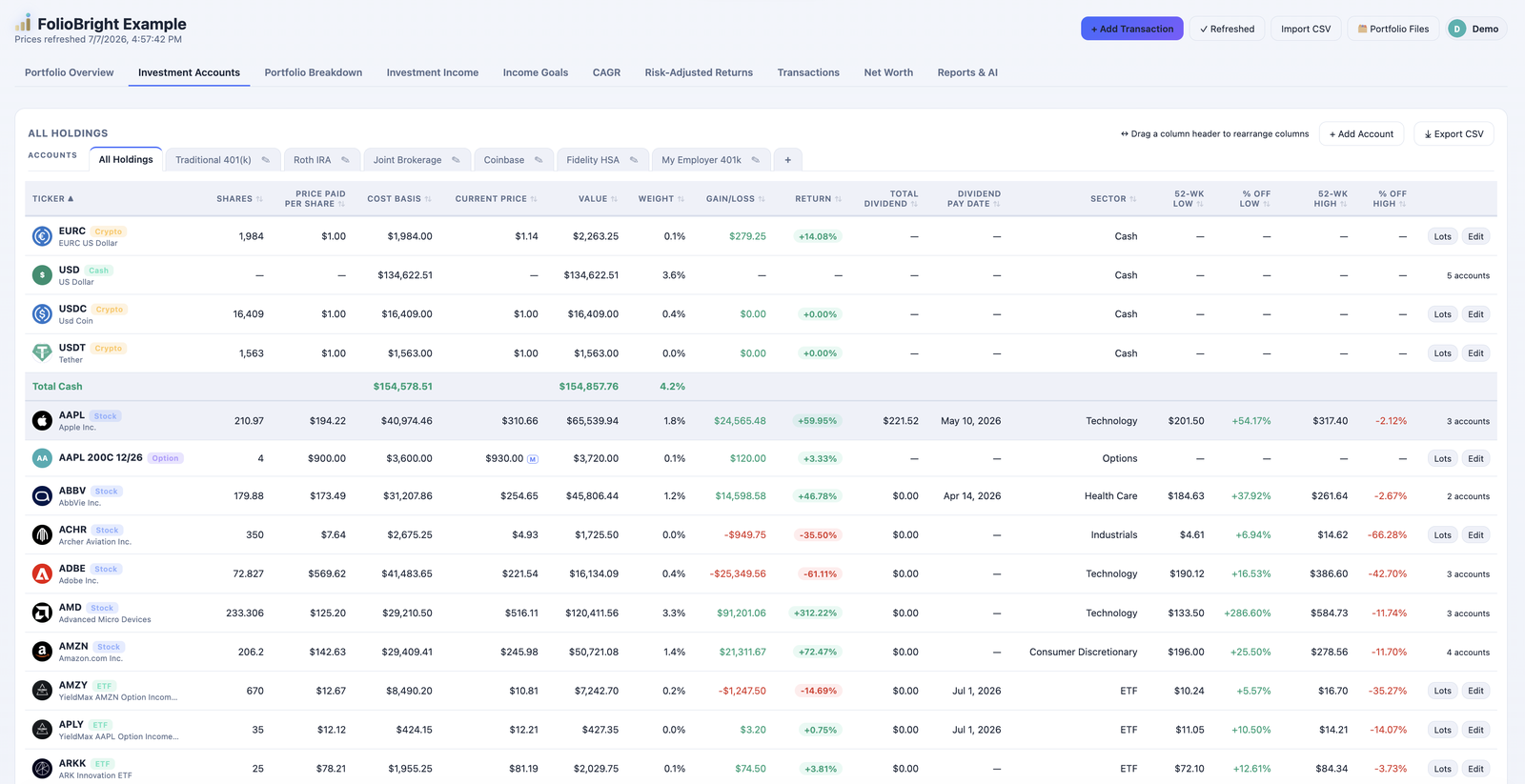
Task: Click the FolioBright bar-chart logo
Action: tap(23, 23)
